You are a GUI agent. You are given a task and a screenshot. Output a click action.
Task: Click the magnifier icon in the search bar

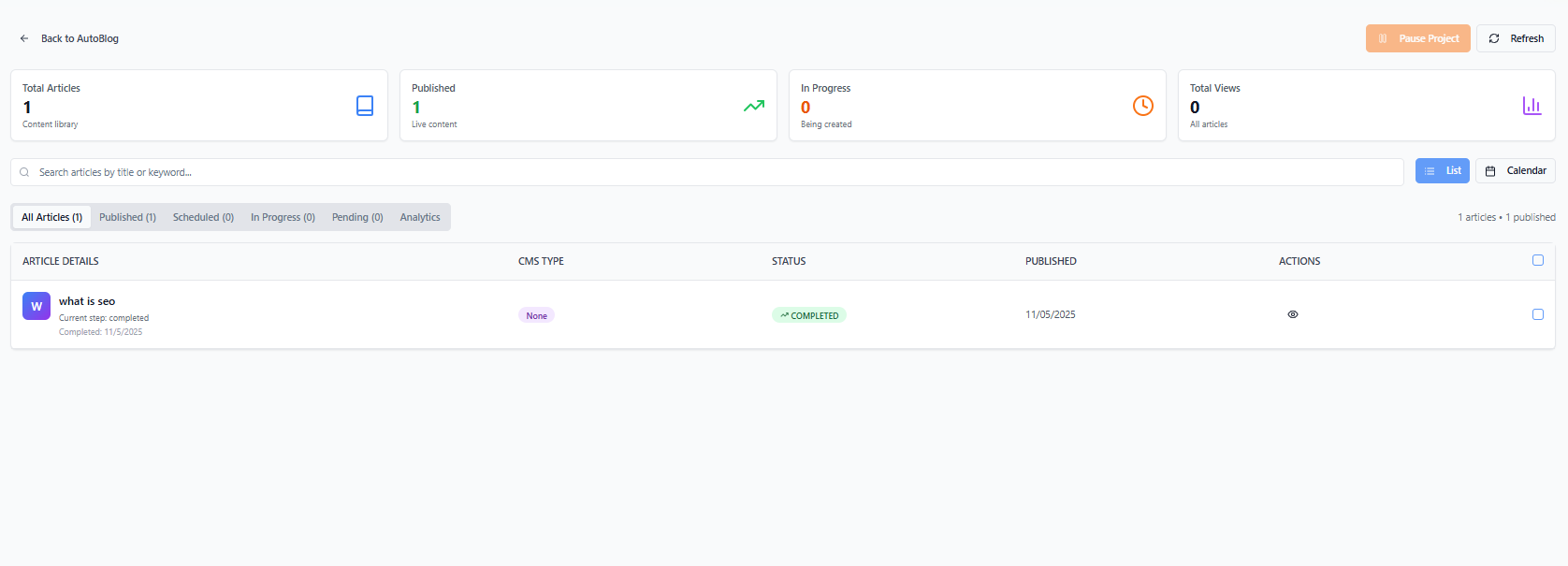click(24, 172)
